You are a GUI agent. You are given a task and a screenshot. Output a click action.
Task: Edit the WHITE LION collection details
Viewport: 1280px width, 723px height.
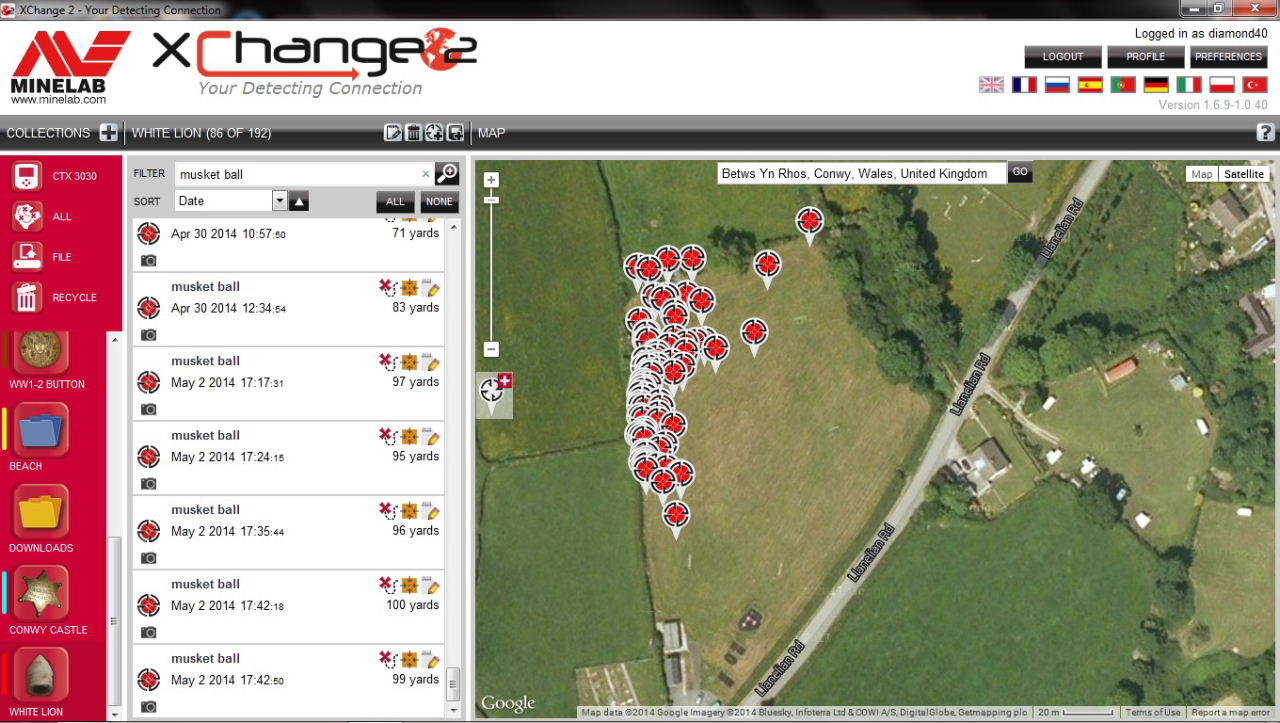(x=393, y=133)
